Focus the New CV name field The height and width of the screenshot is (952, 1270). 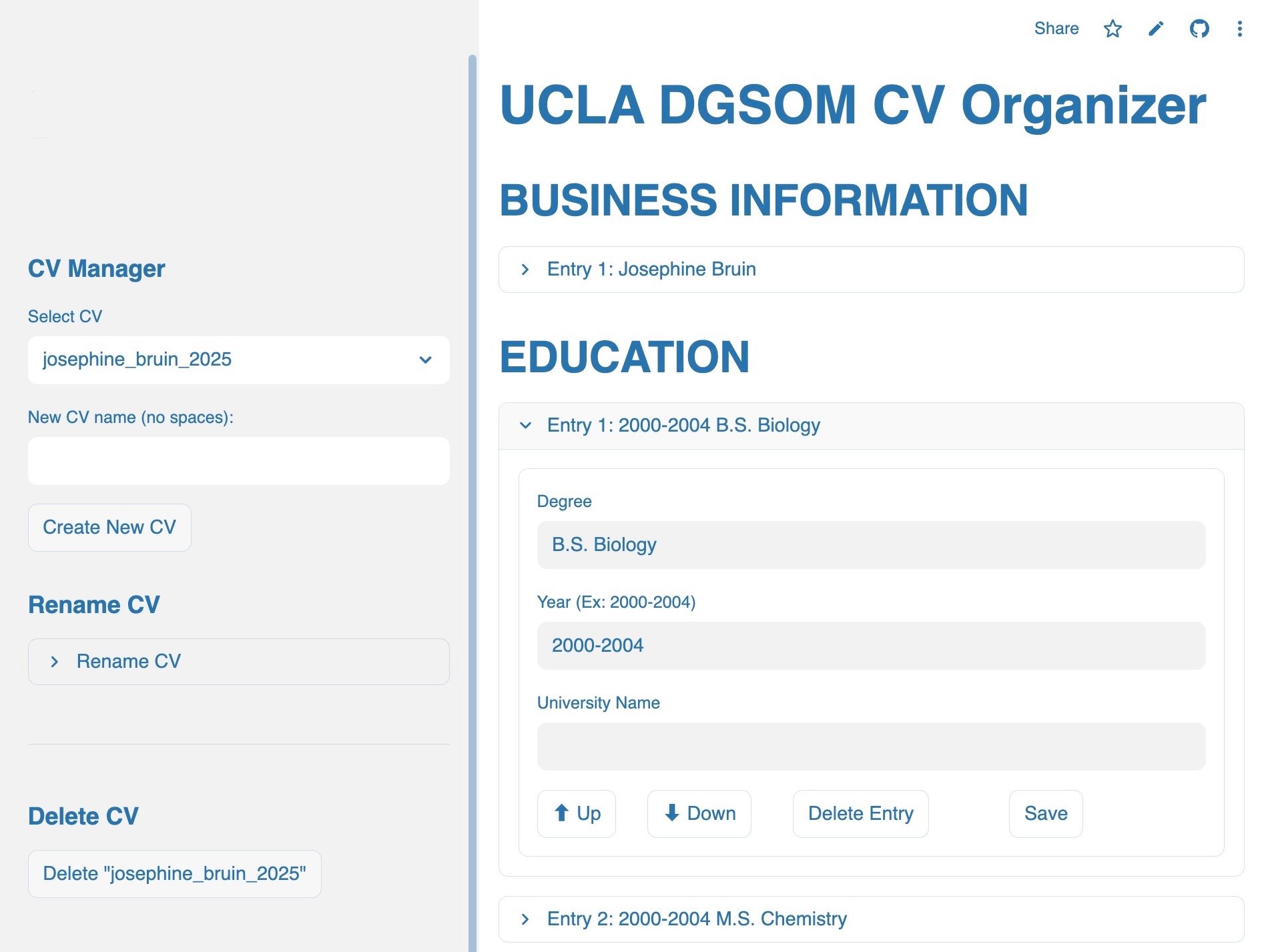coord(239,461)
